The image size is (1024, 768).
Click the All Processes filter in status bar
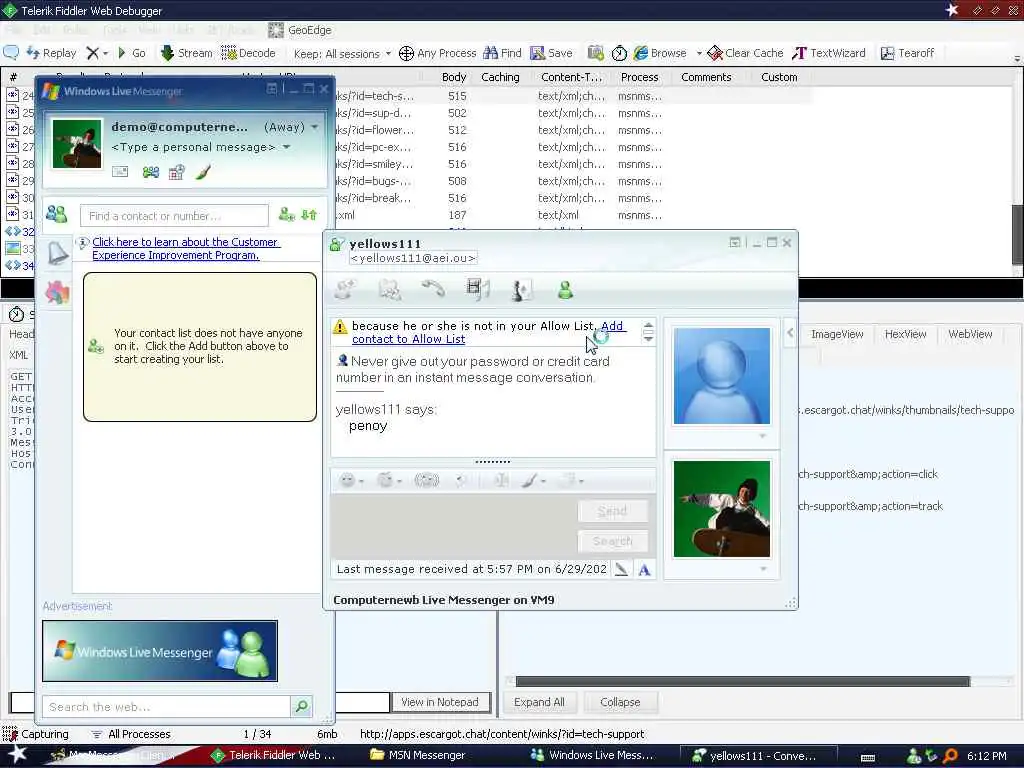(131, 734)
